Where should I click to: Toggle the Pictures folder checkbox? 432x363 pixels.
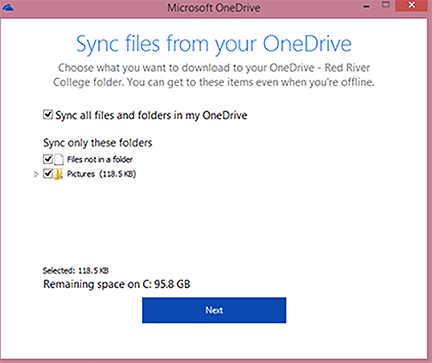pos(48,174)
